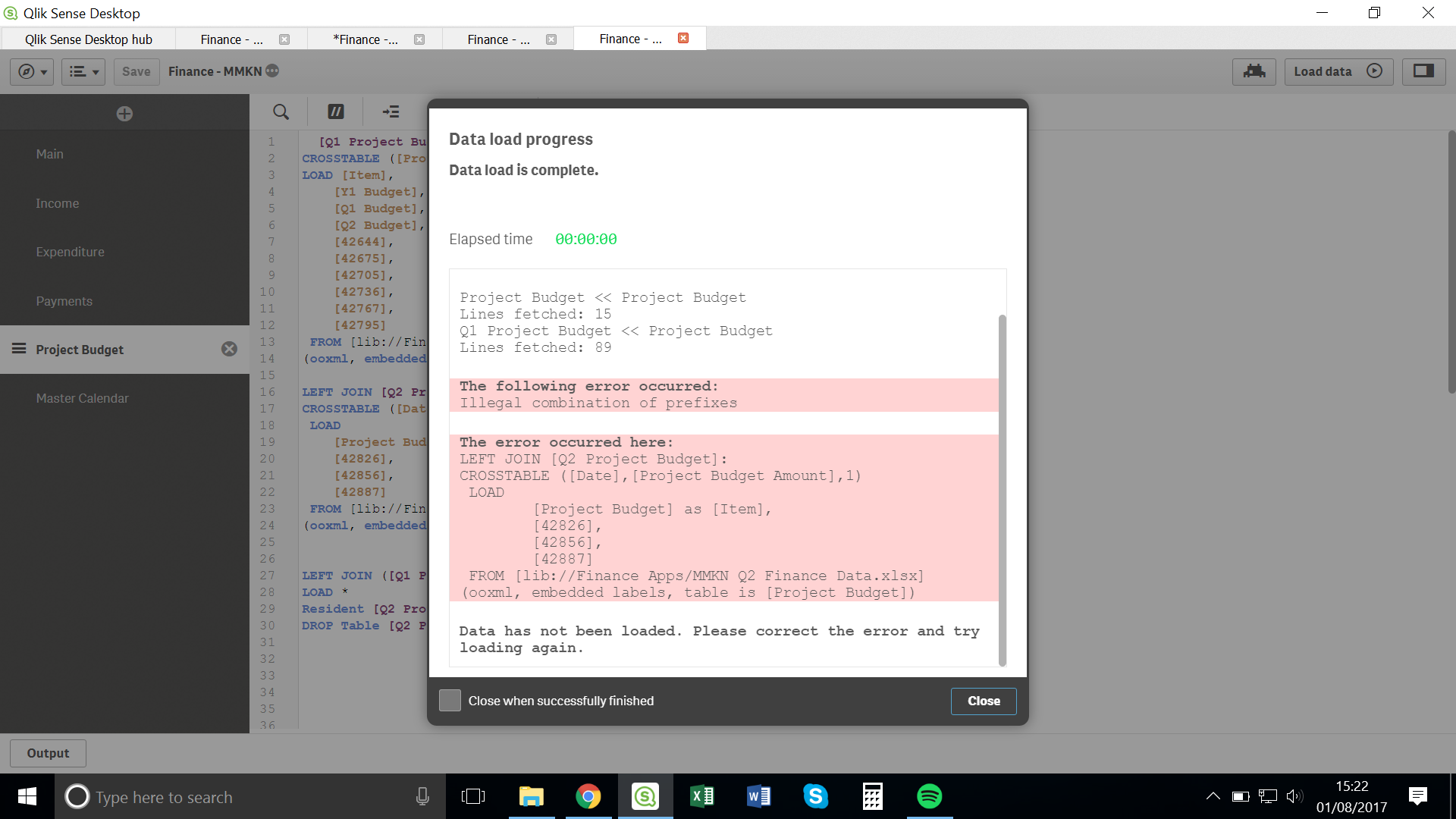Open Excel from the taskbar
The image size is (1456, 819).
(702, 796)
